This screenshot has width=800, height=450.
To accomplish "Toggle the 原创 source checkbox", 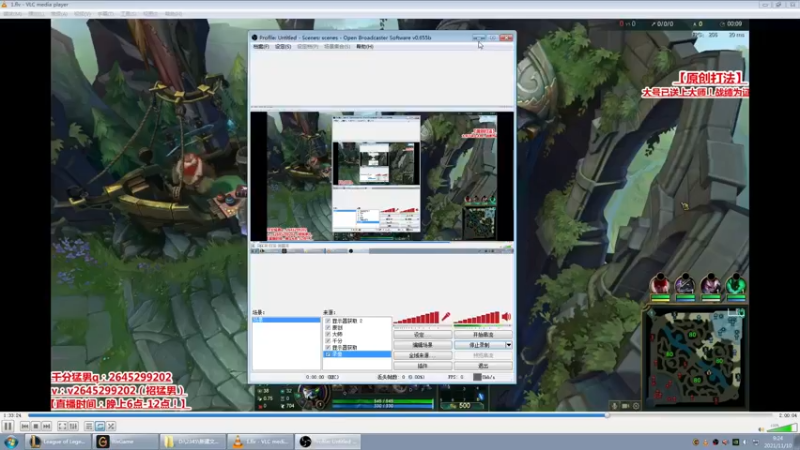I will pos(328,328).
